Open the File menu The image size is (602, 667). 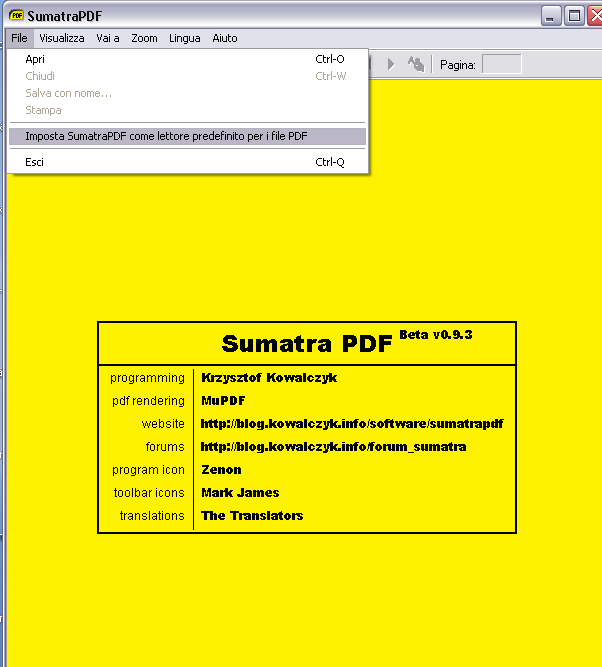pos(20,38)
